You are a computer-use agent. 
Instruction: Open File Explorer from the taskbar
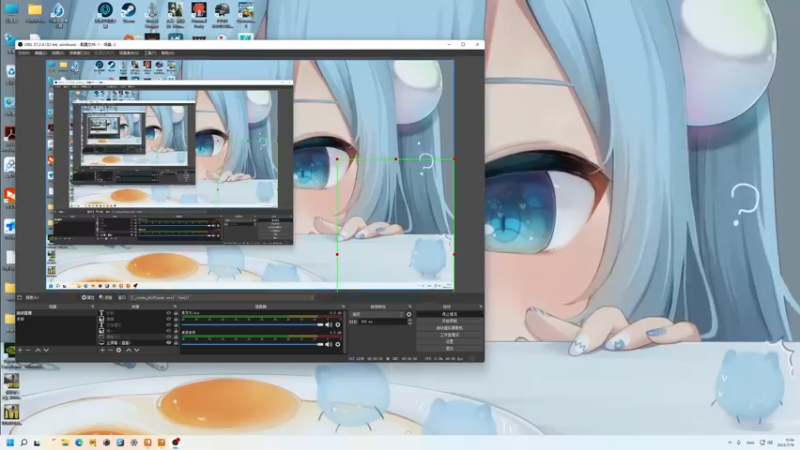pos(65,442)
